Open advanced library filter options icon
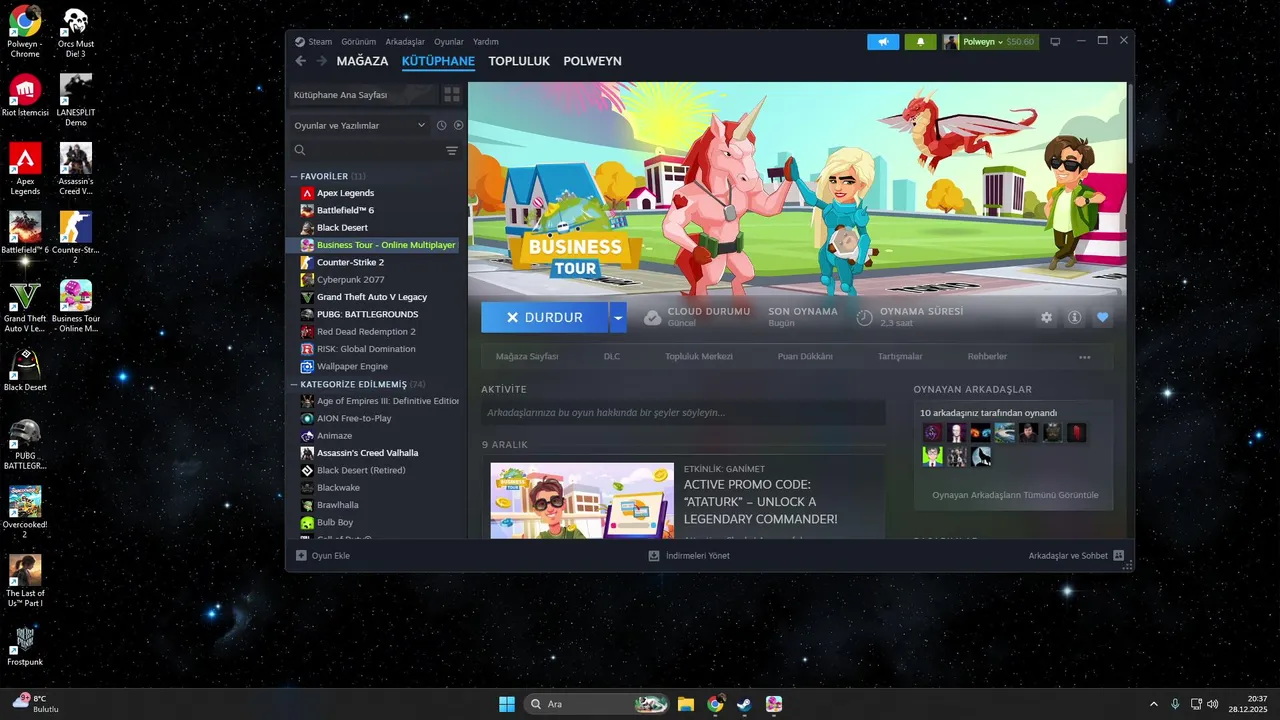Viewport: 1280px width, 720px height. point(452,150)
